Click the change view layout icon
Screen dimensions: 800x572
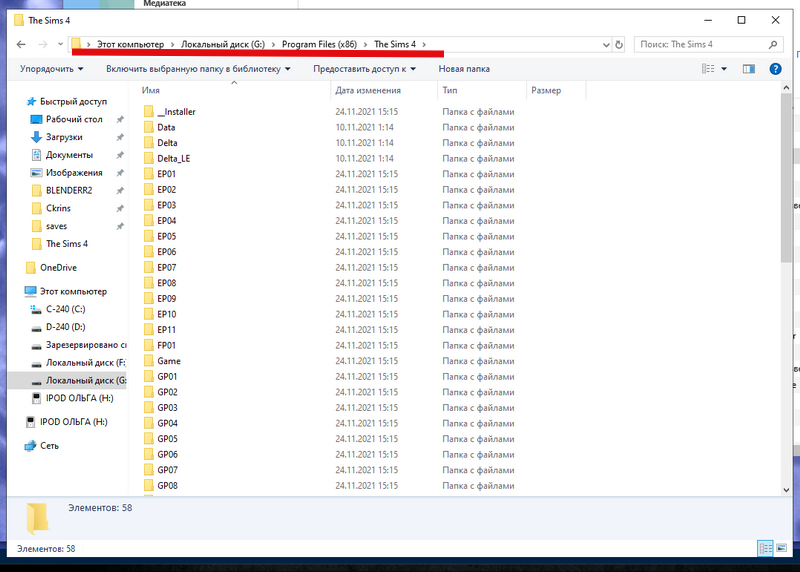[x=708, y=68]
